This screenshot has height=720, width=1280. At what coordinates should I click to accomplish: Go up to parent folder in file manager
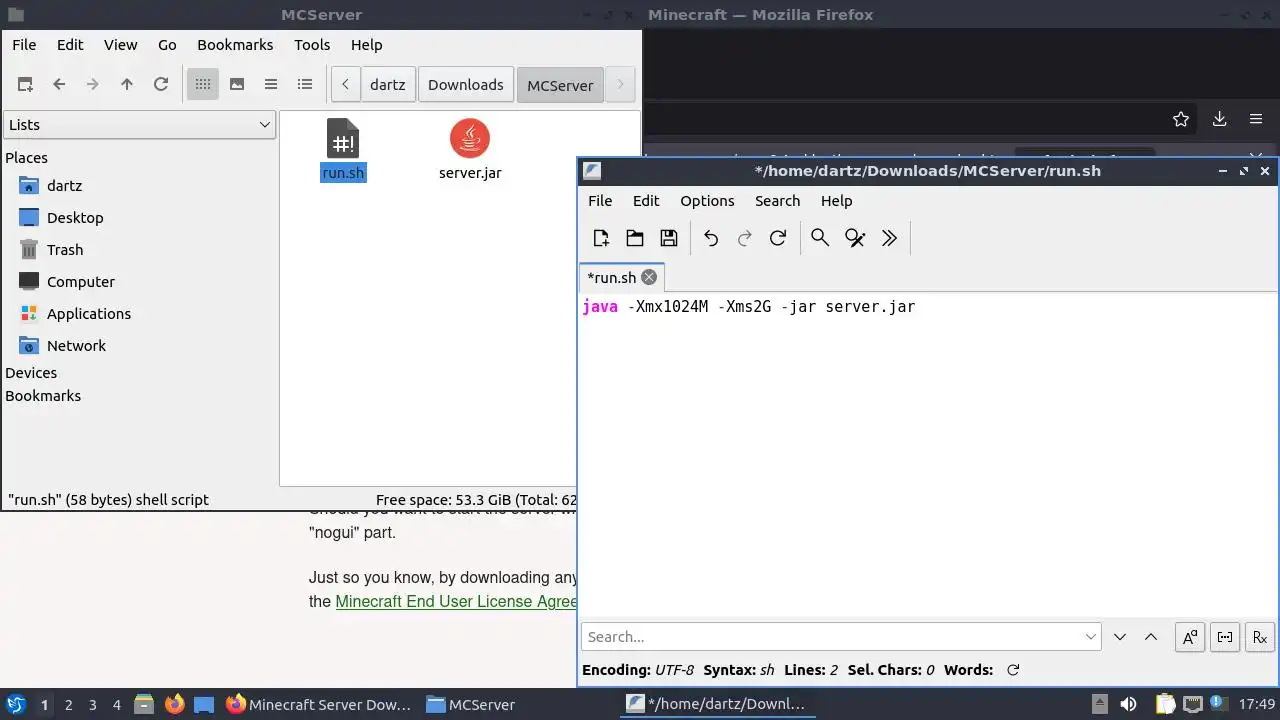tap(127, 85)
